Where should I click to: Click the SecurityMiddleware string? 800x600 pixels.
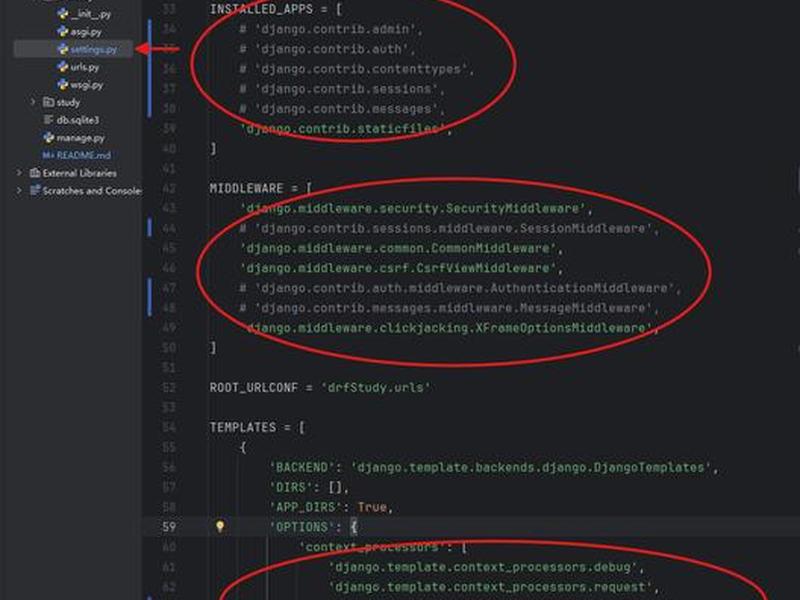413,209
